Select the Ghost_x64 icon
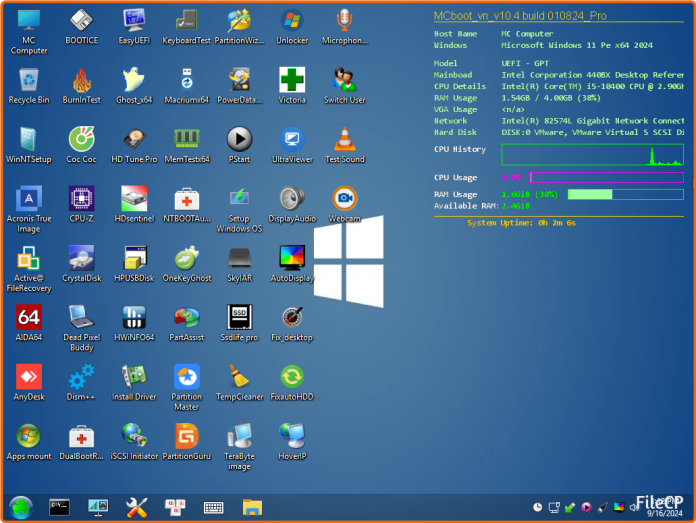The height and width of the screenshot is (523, 696). point(134,86)
